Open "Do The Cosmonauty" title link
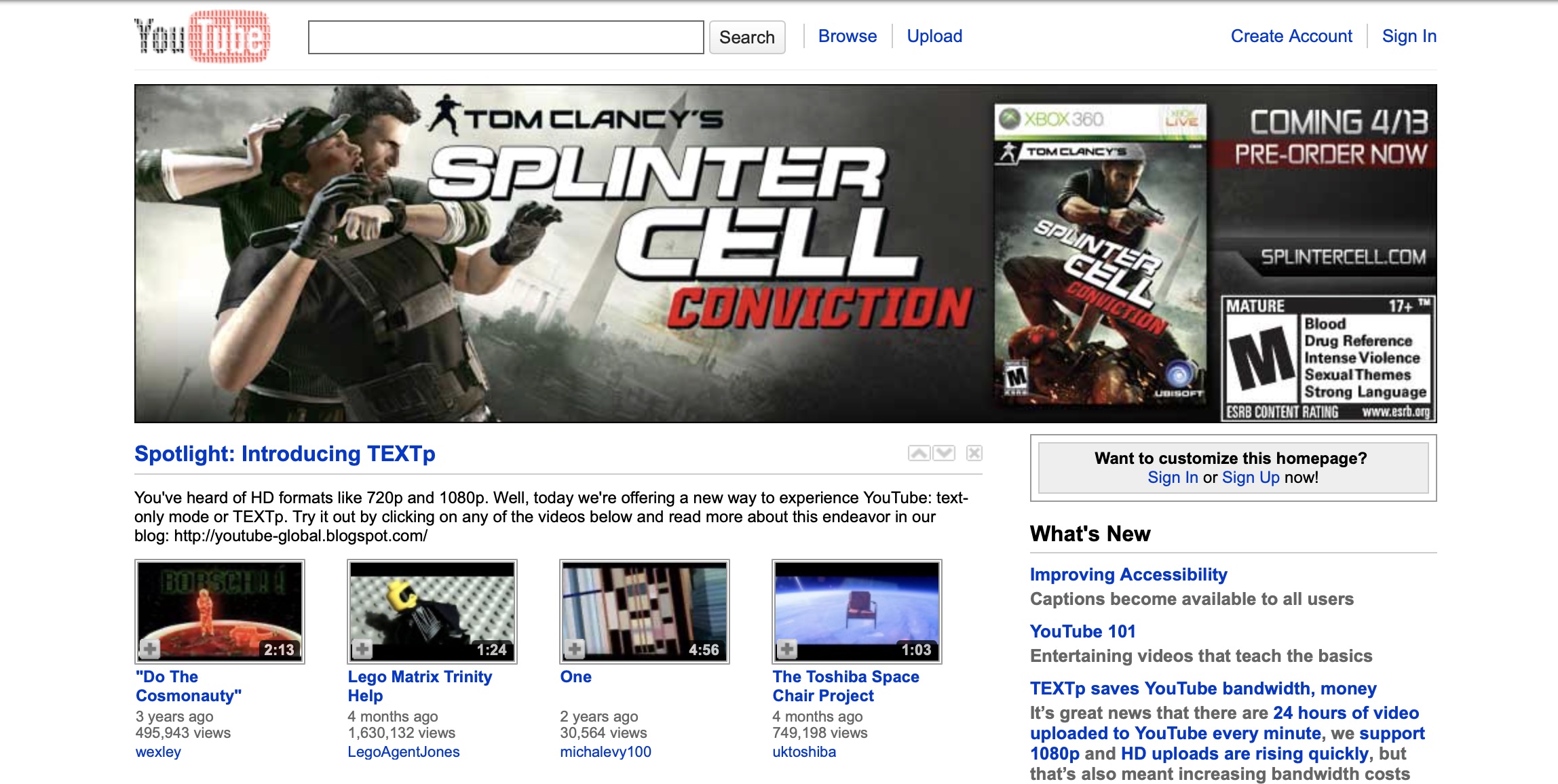The image size is (1558, 784). point(189,686)
